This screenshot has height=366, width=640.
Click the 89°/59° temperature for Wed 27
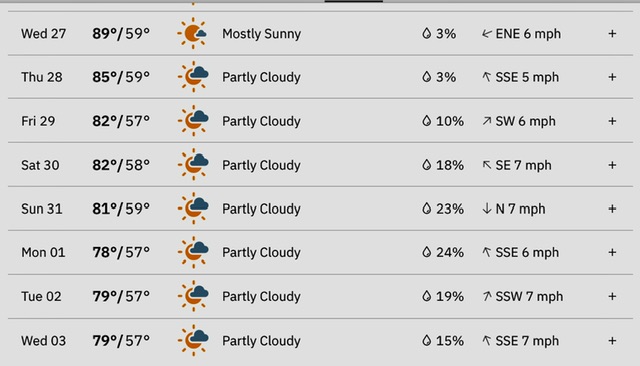[121, 33]
